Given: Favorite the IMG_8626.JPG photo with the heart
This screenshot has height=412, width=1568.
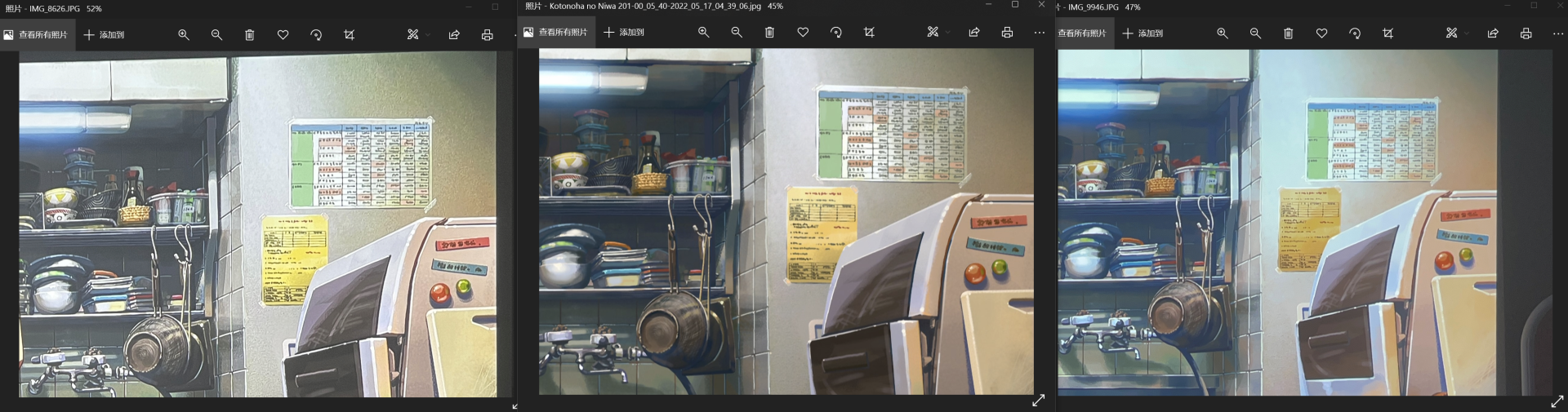Looking at the screenshot, I should (x=283, y=35).
